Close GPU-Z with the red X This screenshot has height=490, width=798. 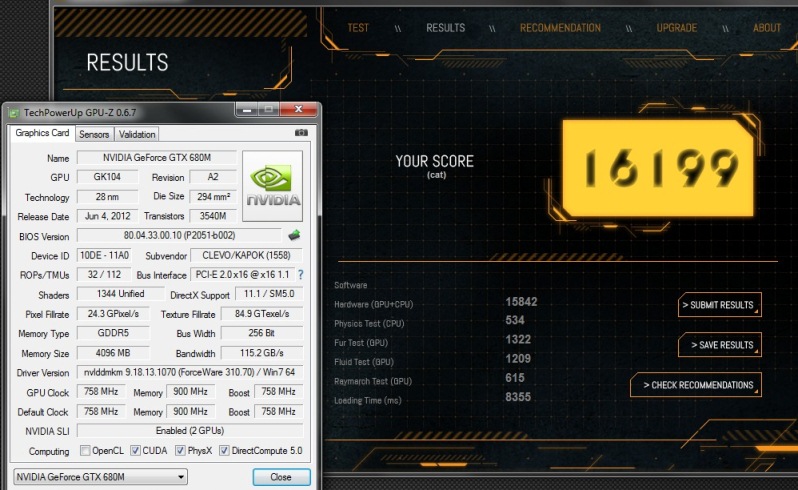click(299, 109)
